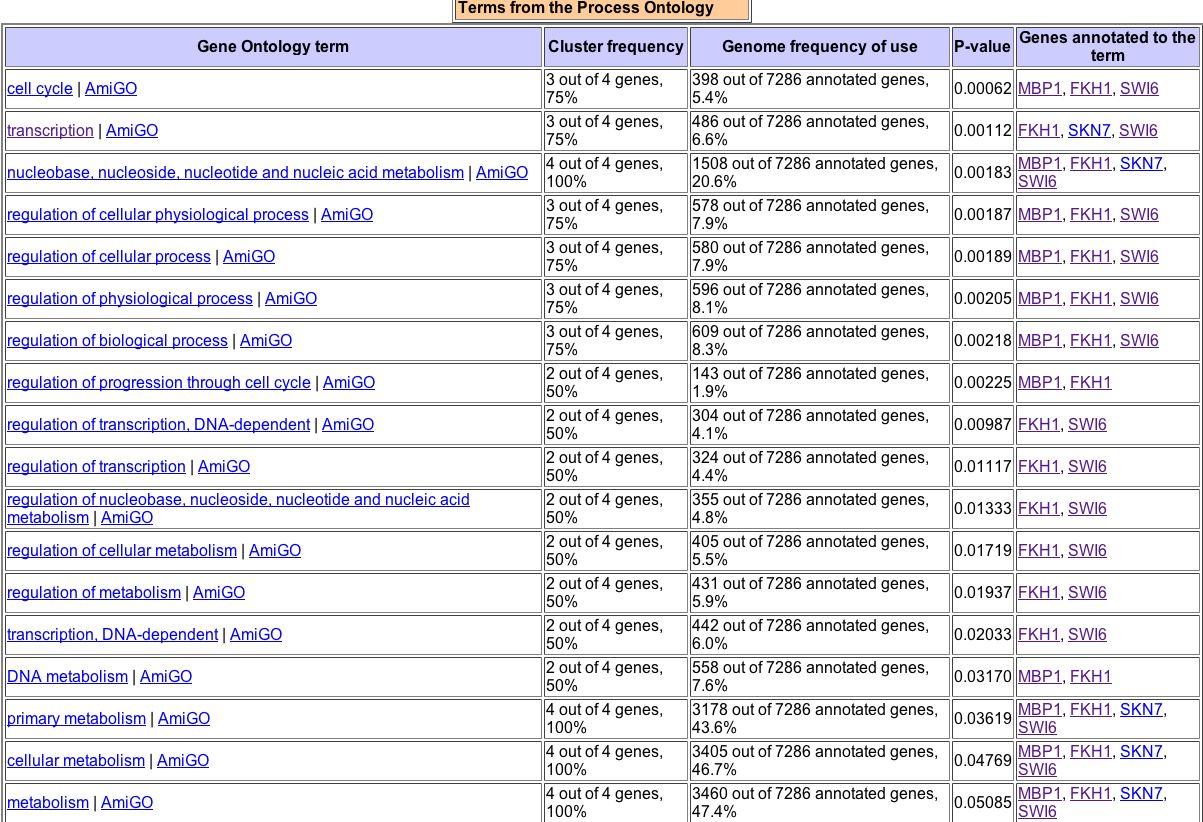Viewport: 1203px width, 822px height.
Task: Open SWI6 link in 'regulation of metabolism' row
Action: tap(1087, 593)
